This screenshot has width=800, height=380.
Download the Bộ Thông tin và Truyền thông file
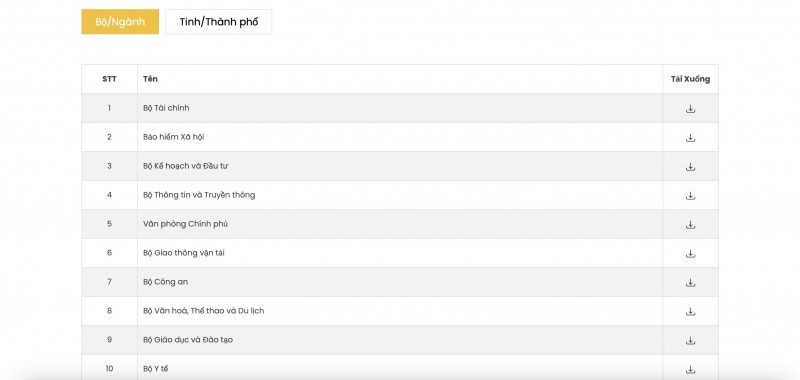(x=690, y=195)
